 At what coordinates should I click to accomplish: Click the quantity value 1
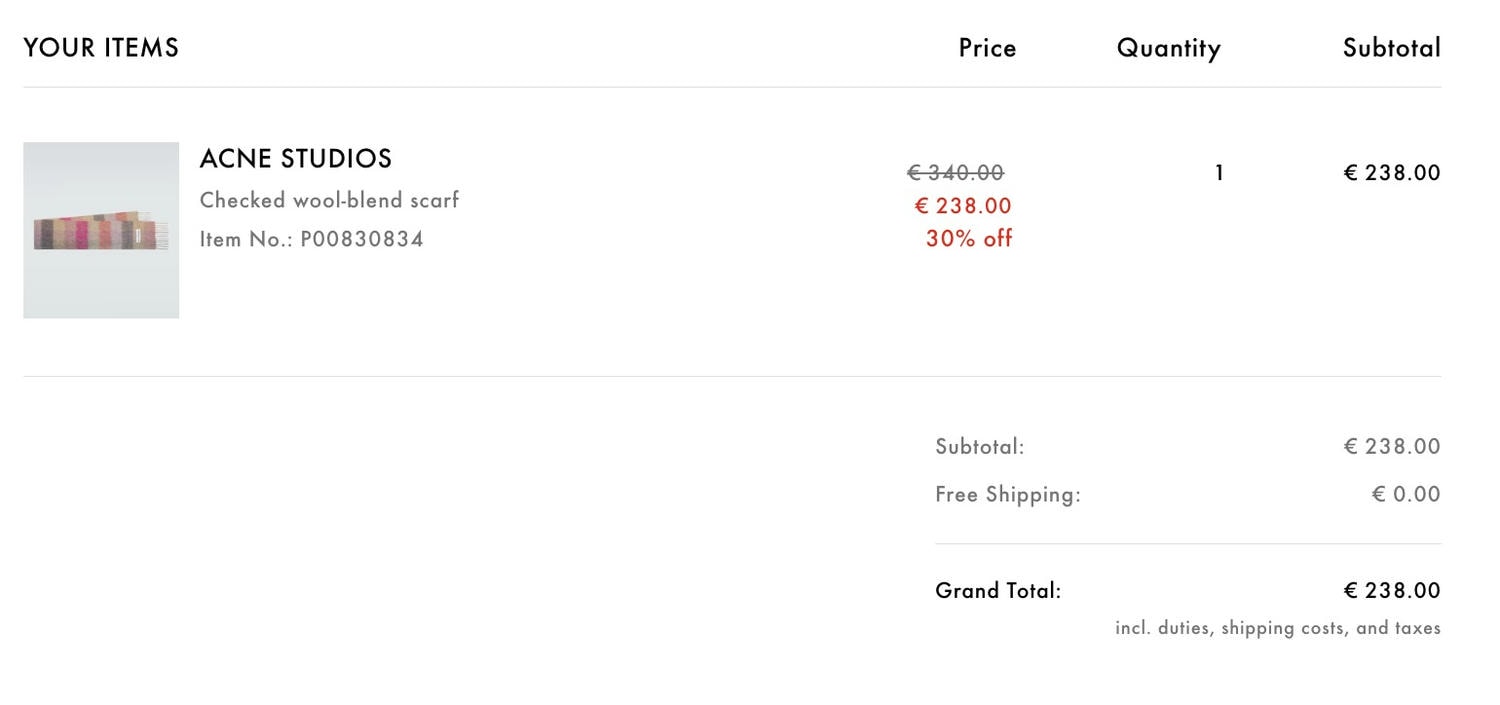pyautogui.click(x=1219, y=173)
